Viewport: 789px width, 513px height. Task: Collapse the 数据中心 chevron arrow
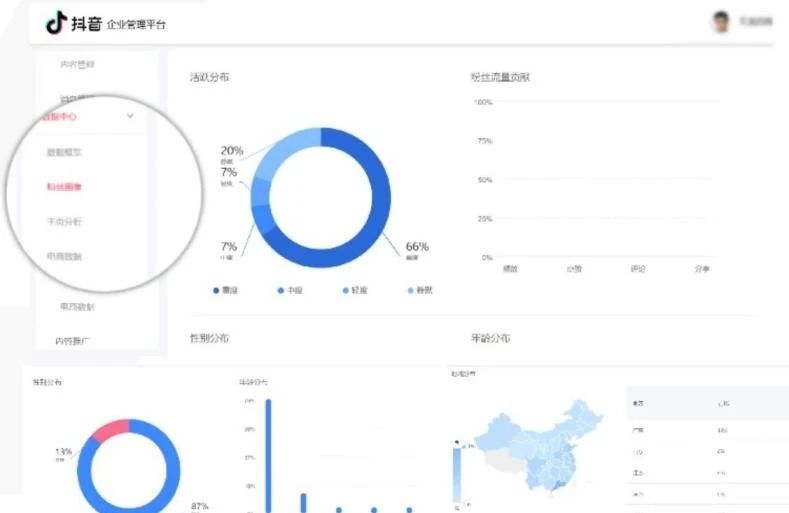[x=130, y=116]
